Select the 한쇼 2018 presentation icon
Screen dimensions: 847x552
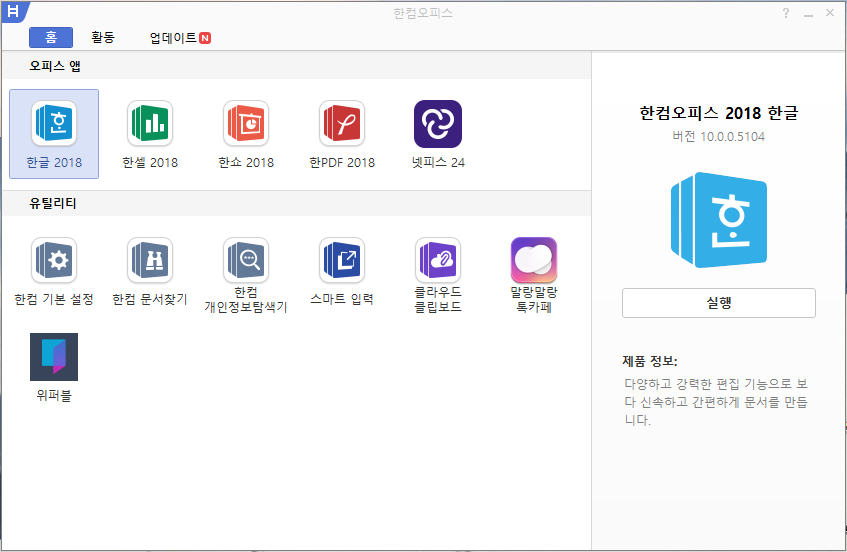pos(246,124)
